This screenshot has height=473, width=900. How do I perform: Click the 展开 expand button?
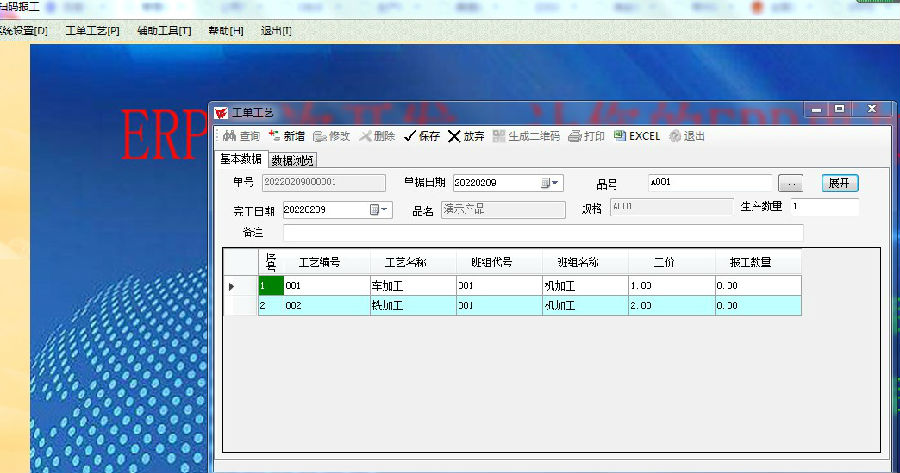click(840, 183)
